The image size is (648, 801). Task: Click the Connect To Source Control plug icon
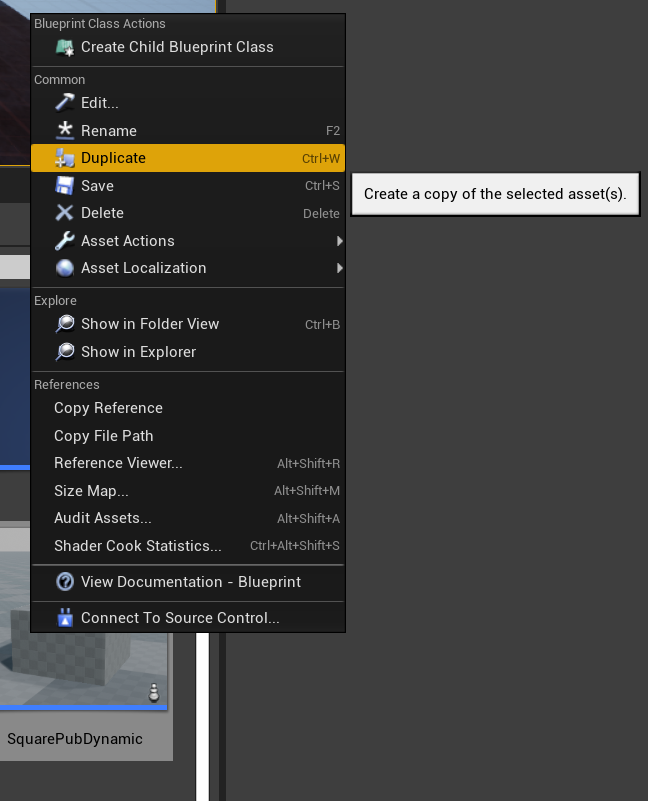click(x=65, y=618)
